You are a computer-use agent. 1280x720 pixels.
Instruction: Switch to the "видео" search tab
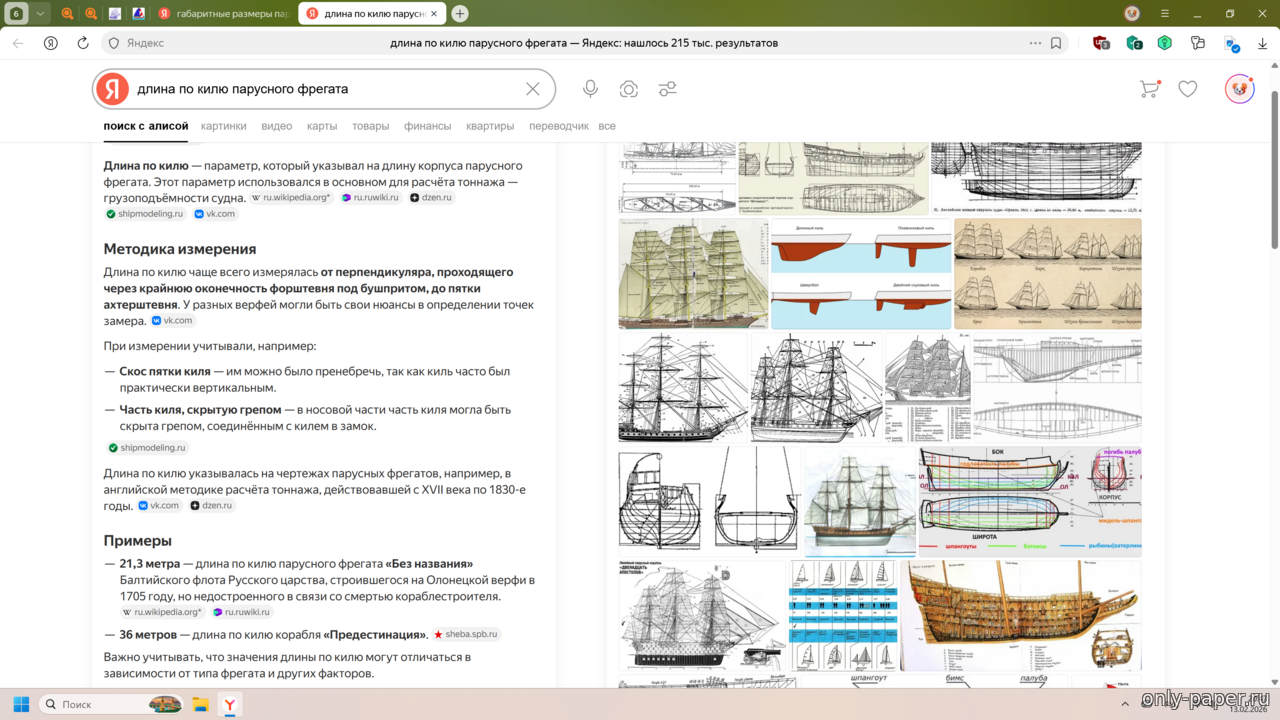(277, 126)
